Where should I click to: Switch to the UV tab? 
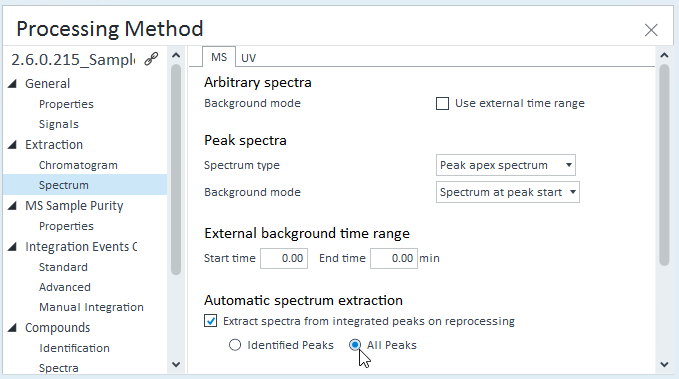249,58
